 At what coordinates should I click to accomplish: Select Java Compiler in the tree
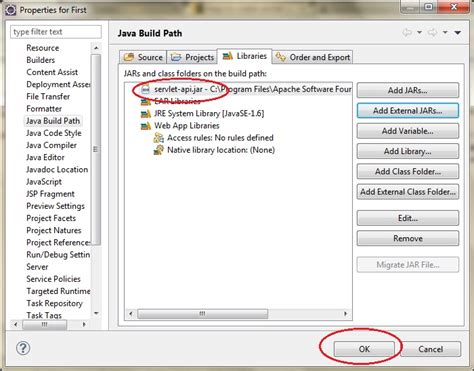pyautogui.click(x=51, y=145)
